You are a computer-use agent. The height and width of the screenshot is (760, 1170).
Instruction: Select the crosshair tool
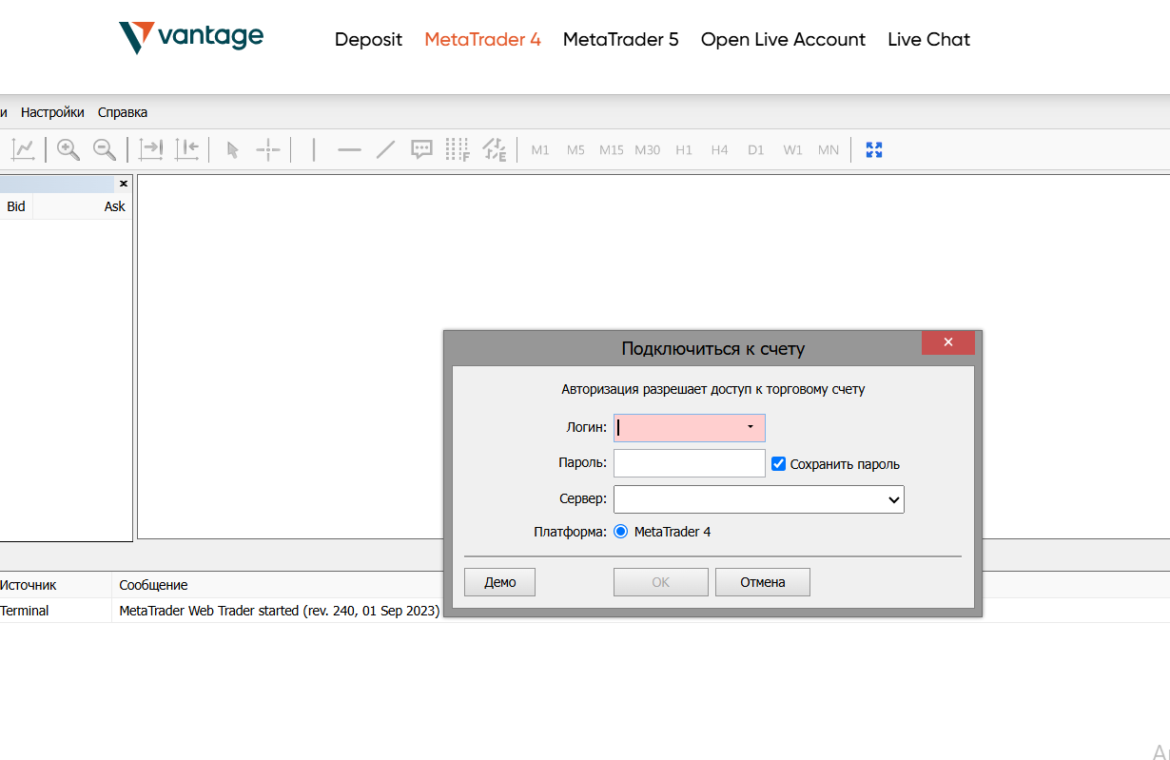268,150
